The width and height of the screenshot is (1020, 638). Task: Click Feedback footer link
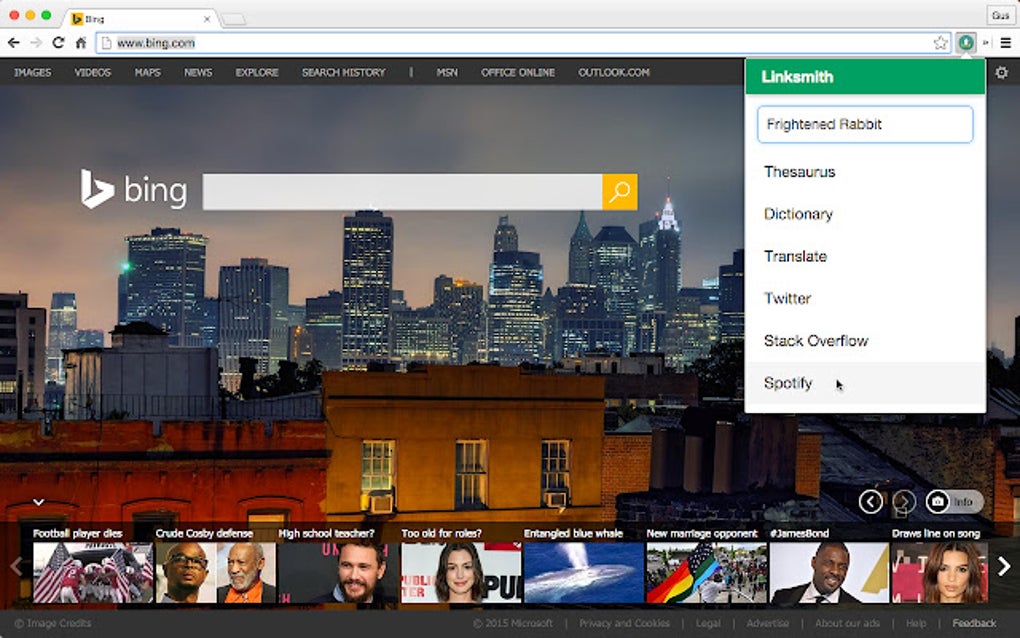click(x=974, y=623)
